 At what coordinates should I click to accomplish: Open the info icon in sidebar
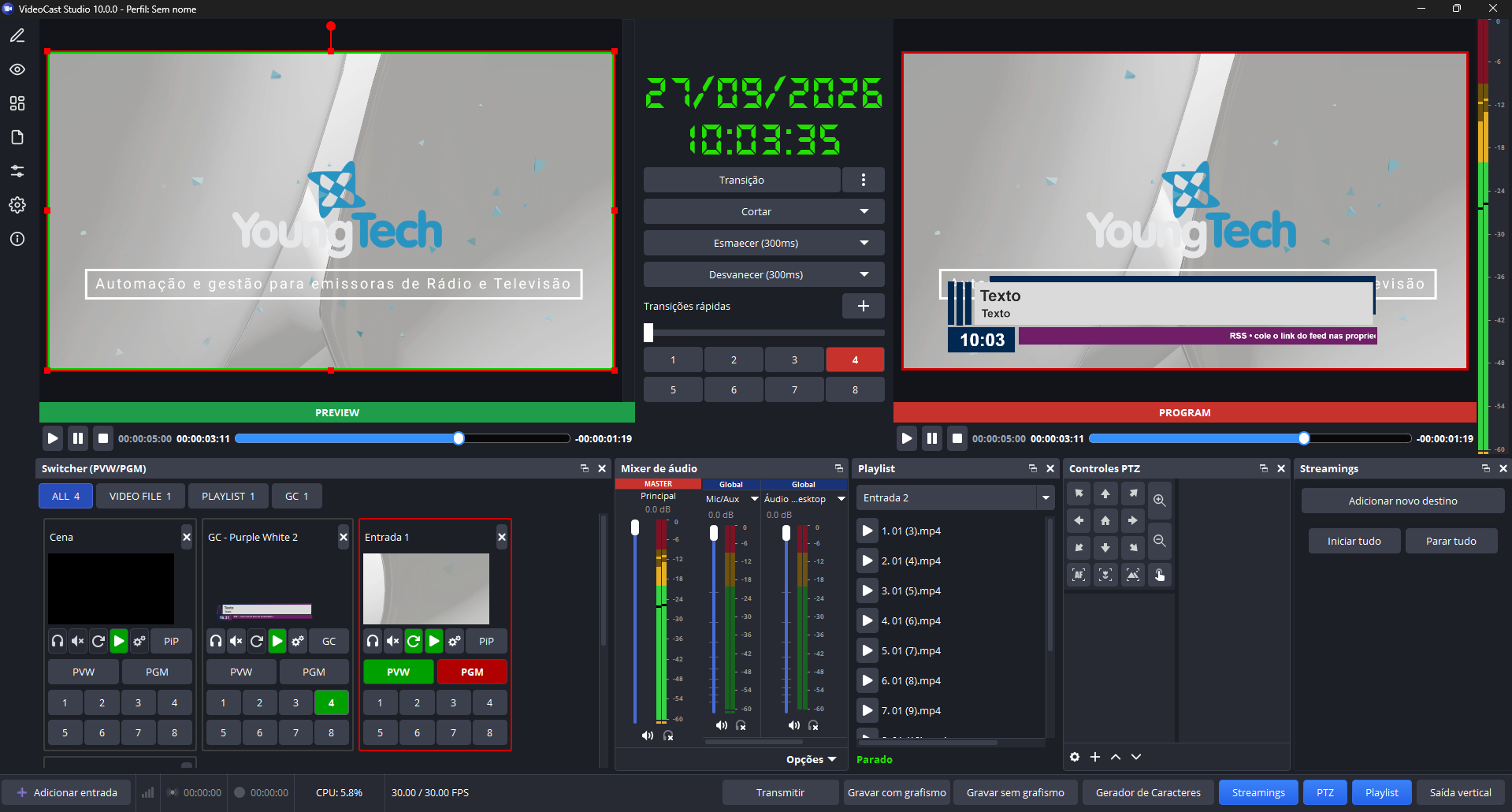17,239
